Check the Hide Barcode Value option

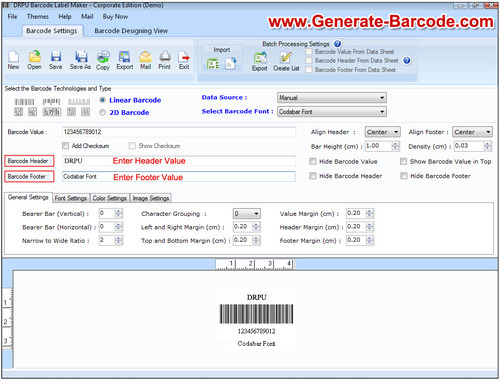coord(313,161)
